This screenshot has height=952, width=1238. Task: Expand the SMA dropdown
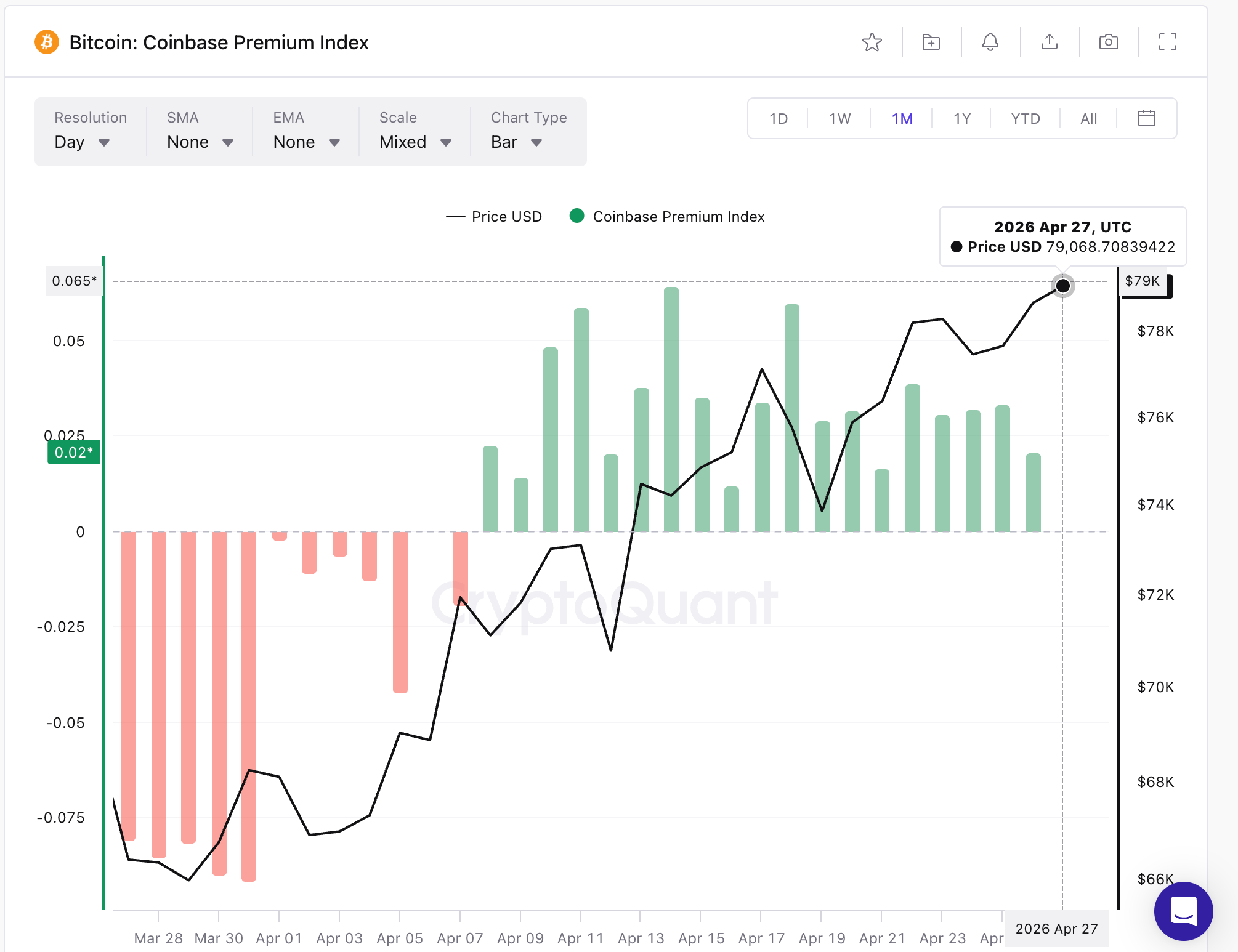(198, 142)
